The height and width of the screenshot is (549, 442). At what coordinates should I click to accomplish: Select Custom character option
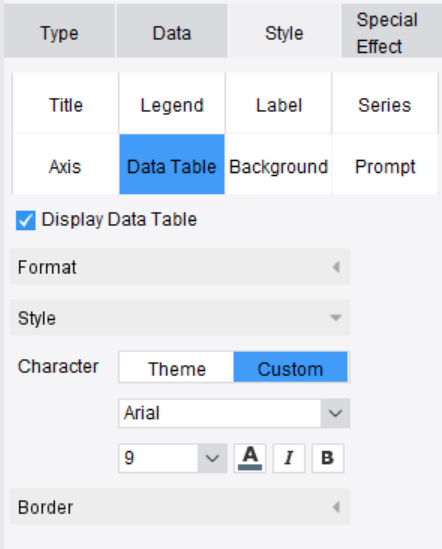point(290,367)
